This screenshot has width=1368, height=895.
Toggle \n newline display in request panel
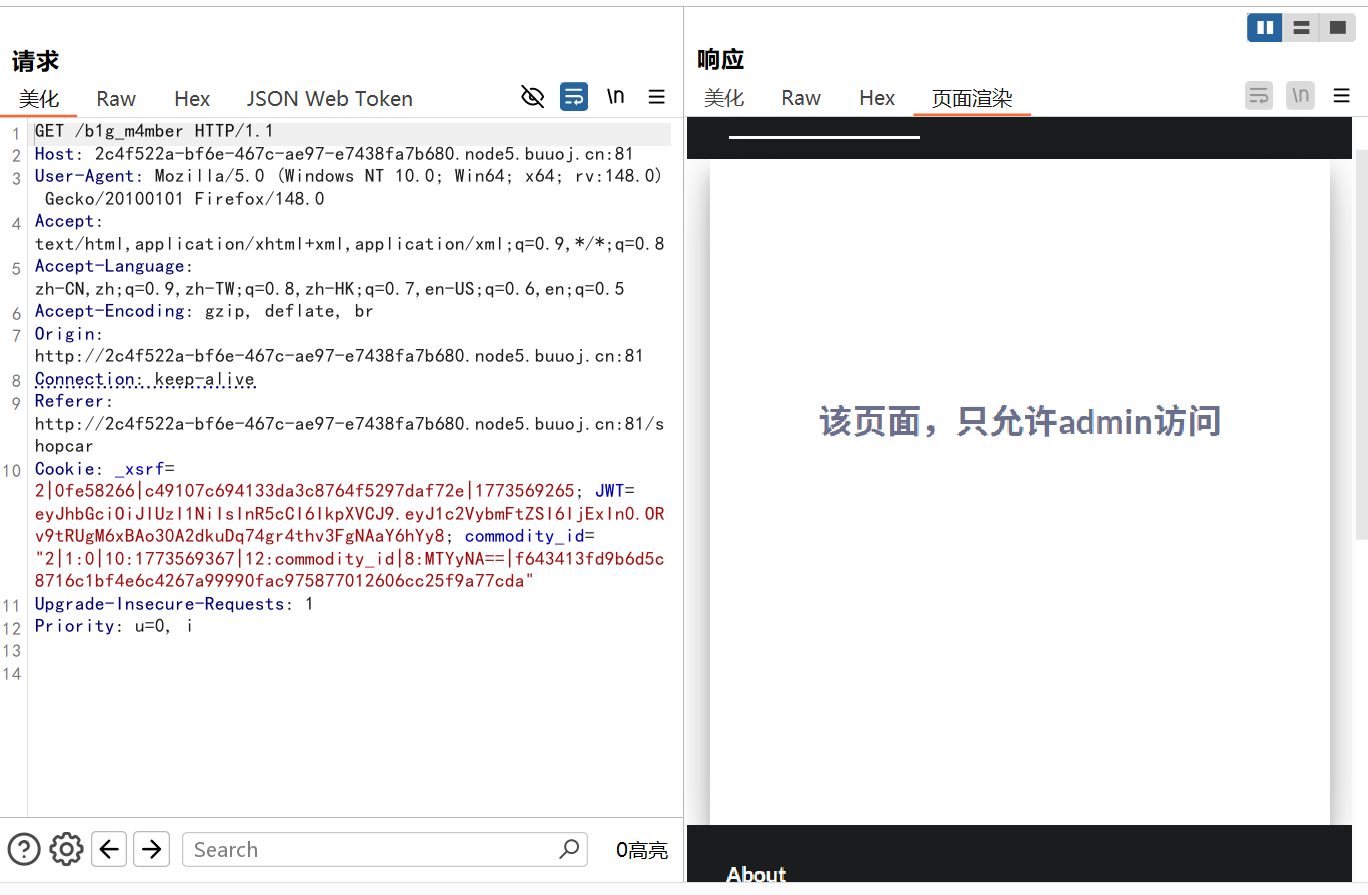tap(616, 97)
